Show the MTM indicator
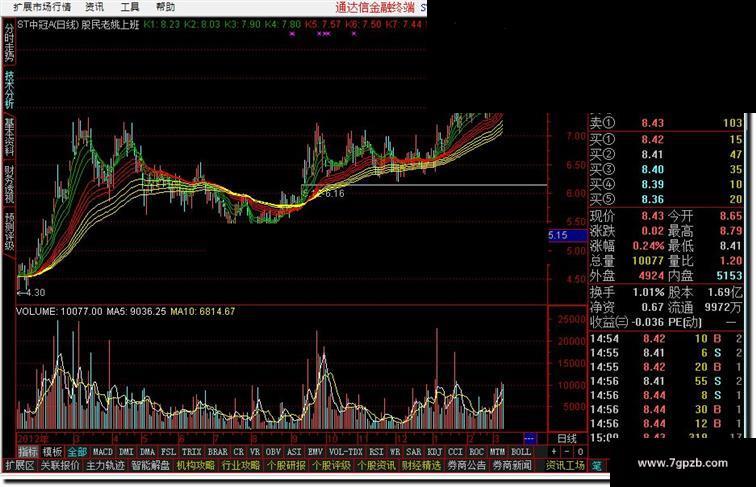The height and width of the screenshot is (487, 756). click(497, 452)
